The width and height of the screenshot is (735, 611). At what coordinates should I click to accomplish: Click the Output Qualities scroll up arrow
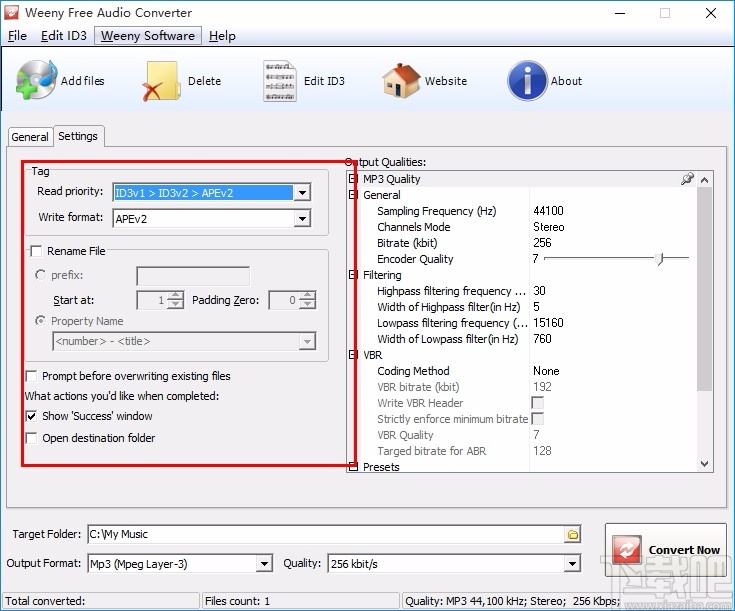[x=704, y=180]
